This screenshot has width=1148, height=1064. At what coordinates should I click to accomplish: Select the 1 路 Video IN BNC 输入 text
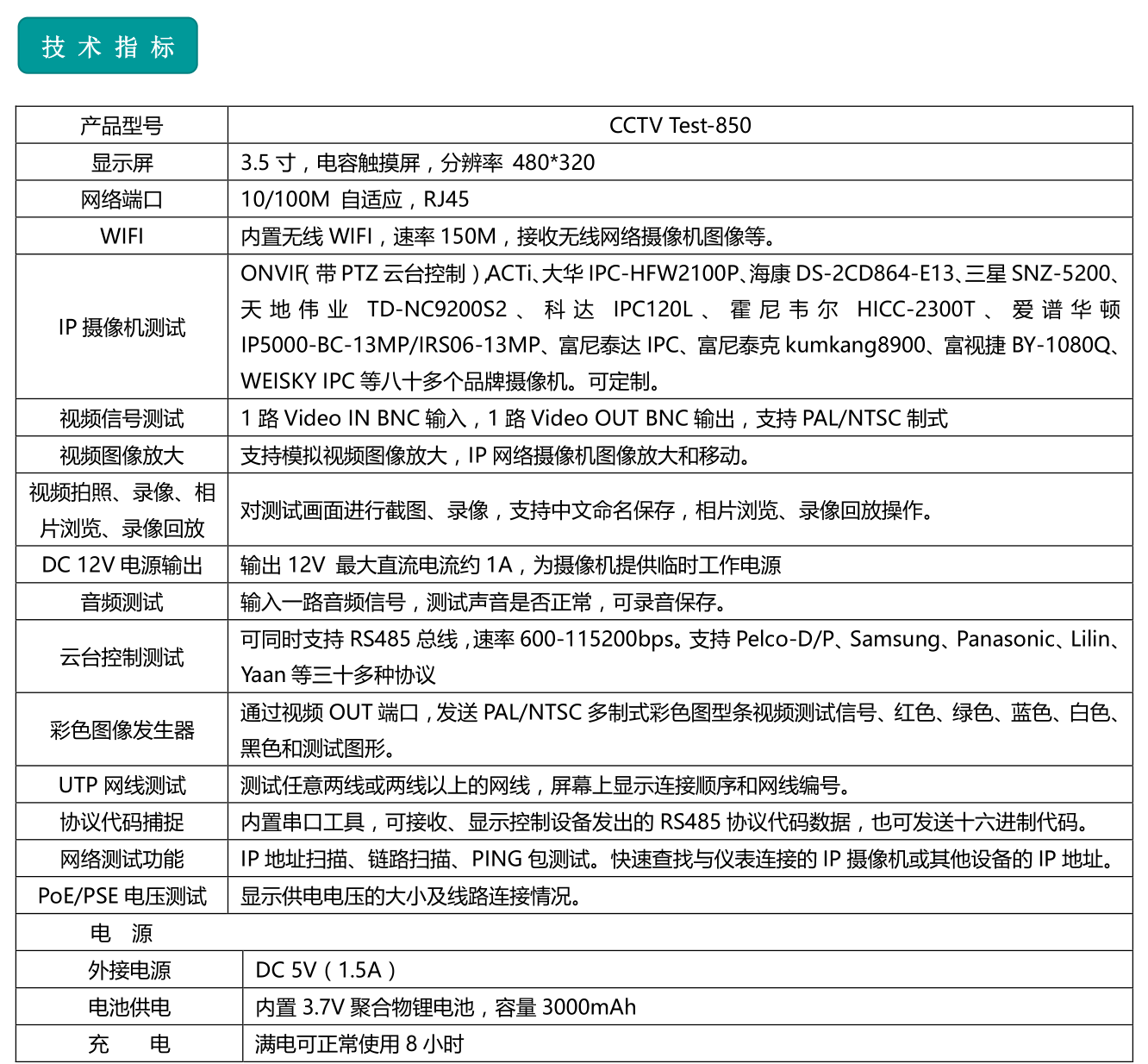click(594, 419)
